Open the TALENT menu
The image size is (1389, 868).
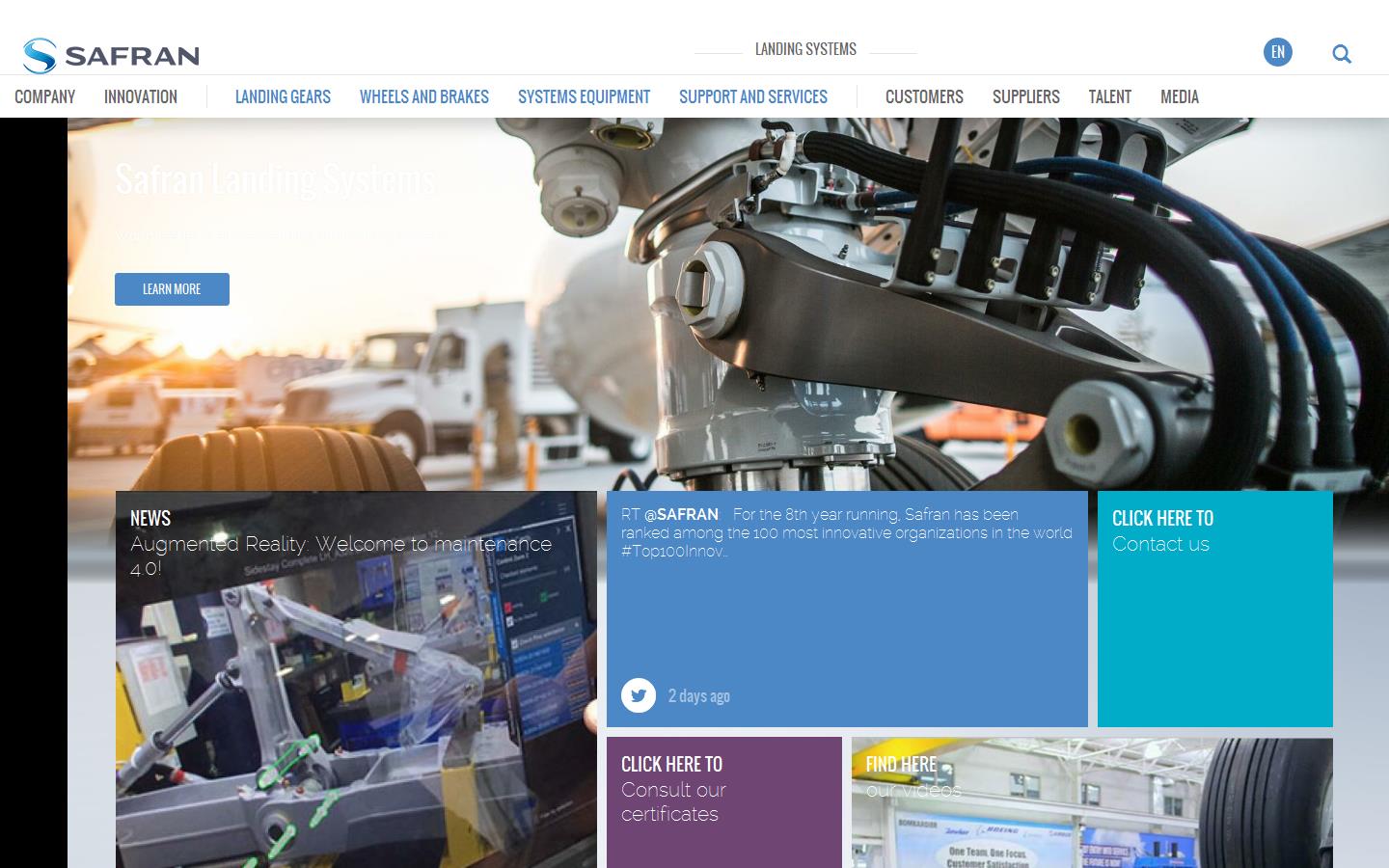1110,96
